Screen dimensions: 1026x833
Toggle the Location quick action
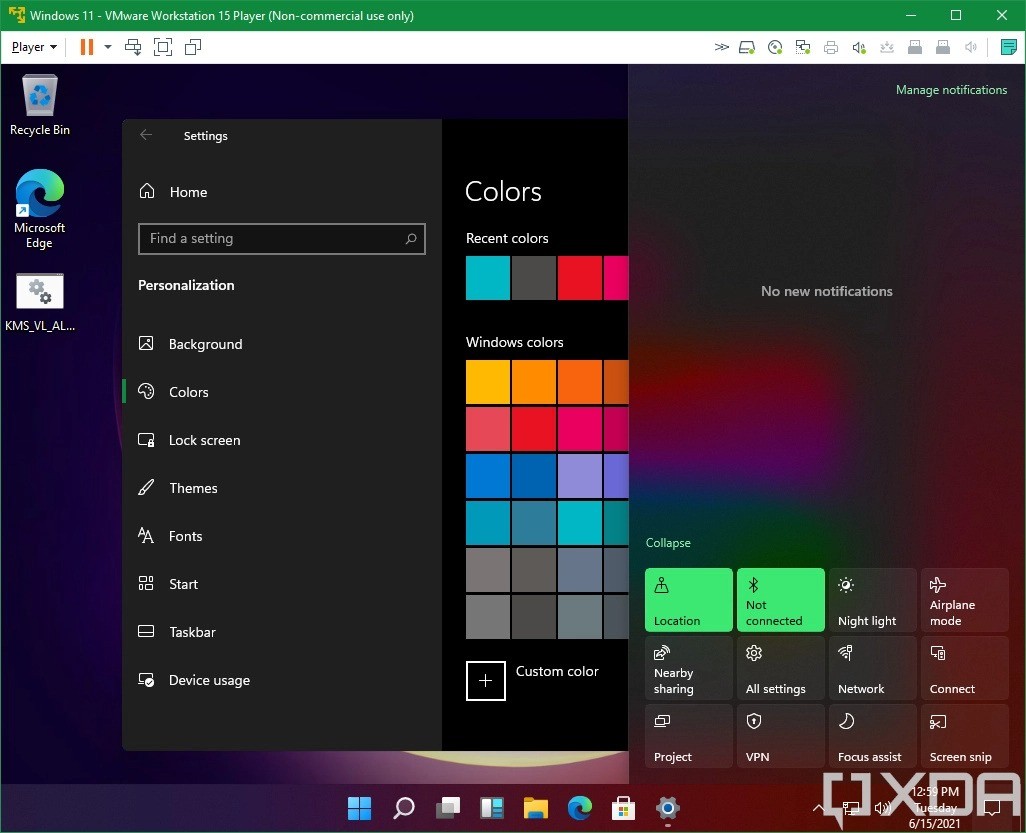(688, 600)
